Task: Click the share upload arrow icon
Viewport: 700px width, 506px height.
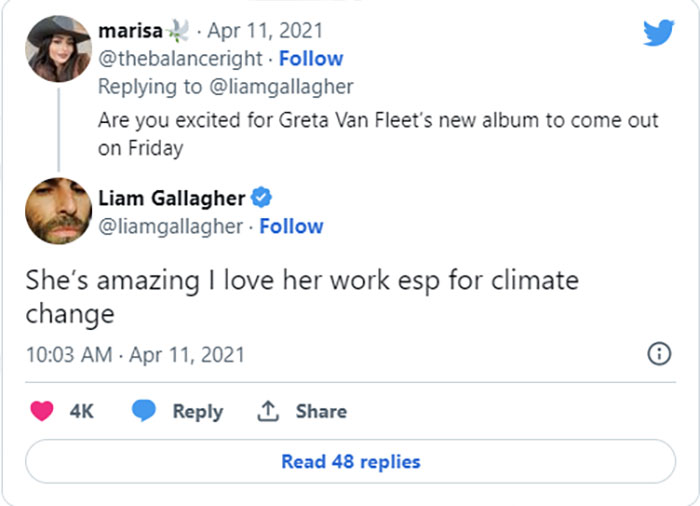Action: tap(268, 411)
